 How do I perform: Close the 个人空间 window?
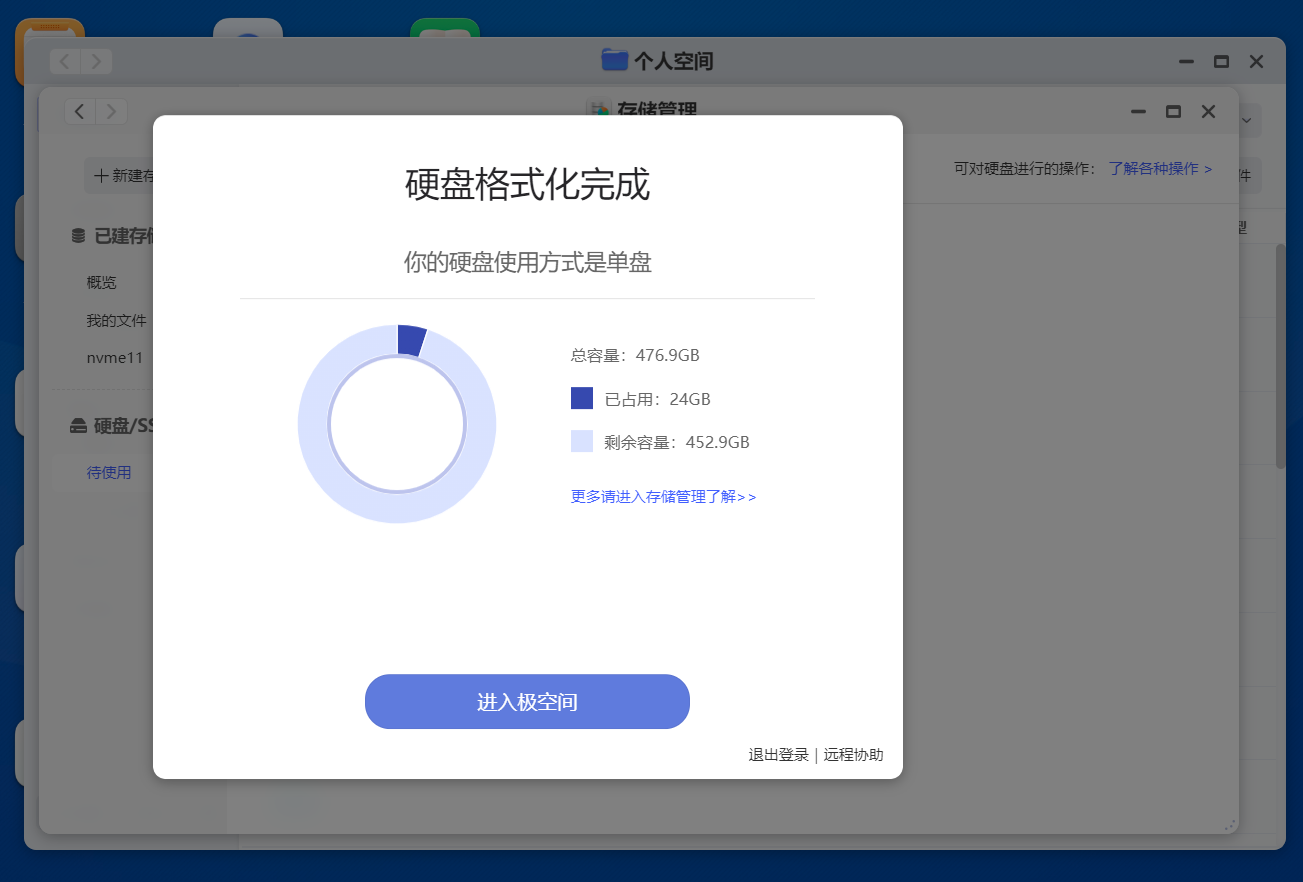pos(1256,61)
